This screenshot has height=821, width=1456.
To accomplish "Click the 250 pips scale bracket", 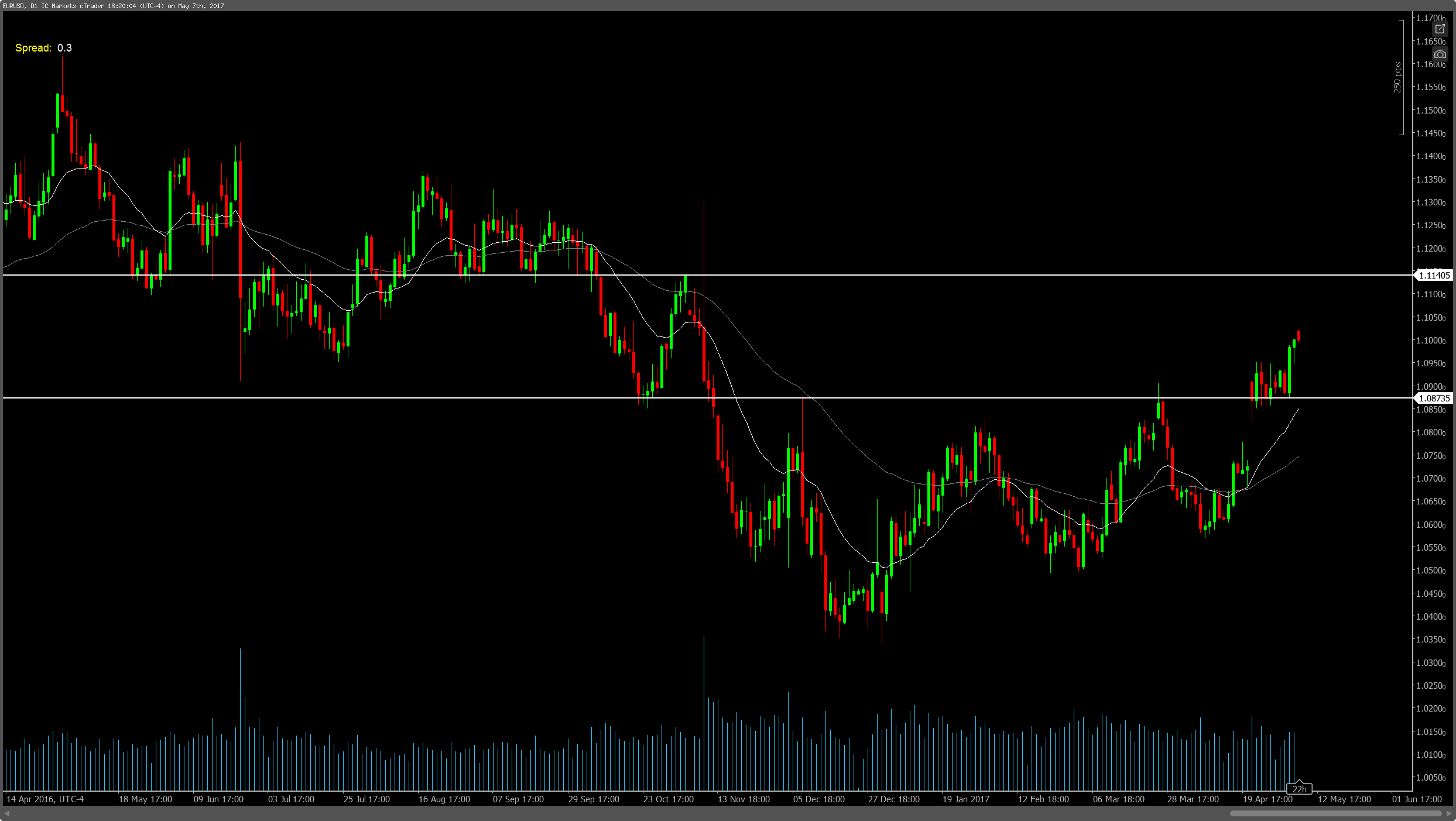I will click(x=1402, y=77).
